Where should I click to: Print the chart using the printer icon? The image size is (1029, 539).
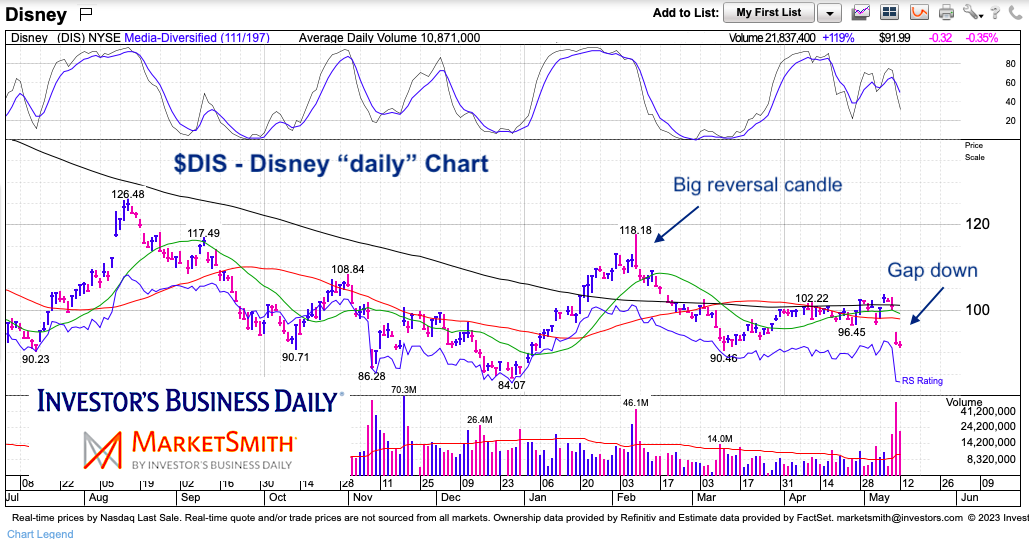click(x=946, y=12)
